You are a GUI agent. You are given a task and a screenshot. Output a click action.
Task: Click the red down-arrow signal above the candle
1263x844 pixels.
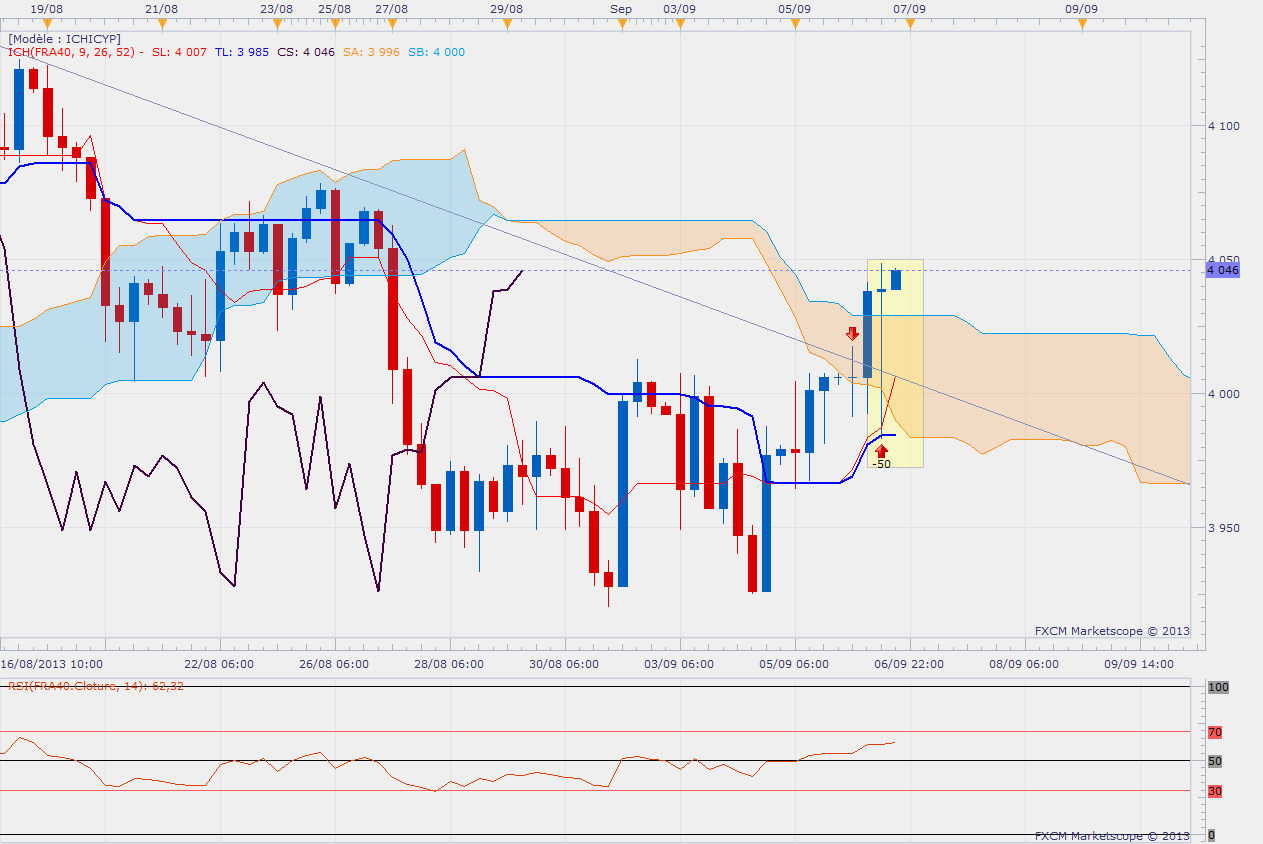pyautogui.click(x=852, y=334)
